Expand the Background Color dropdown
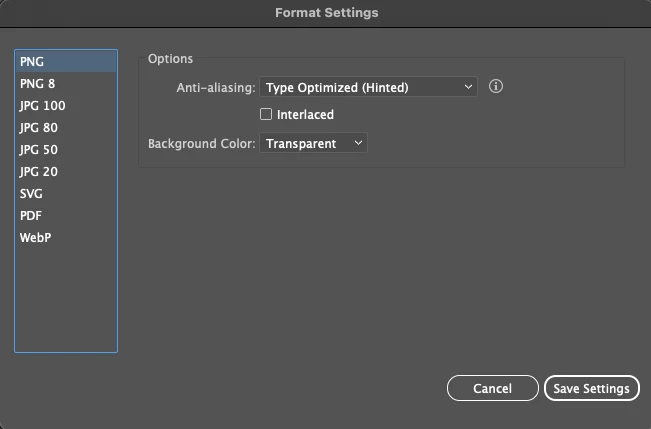 (314, 144)
